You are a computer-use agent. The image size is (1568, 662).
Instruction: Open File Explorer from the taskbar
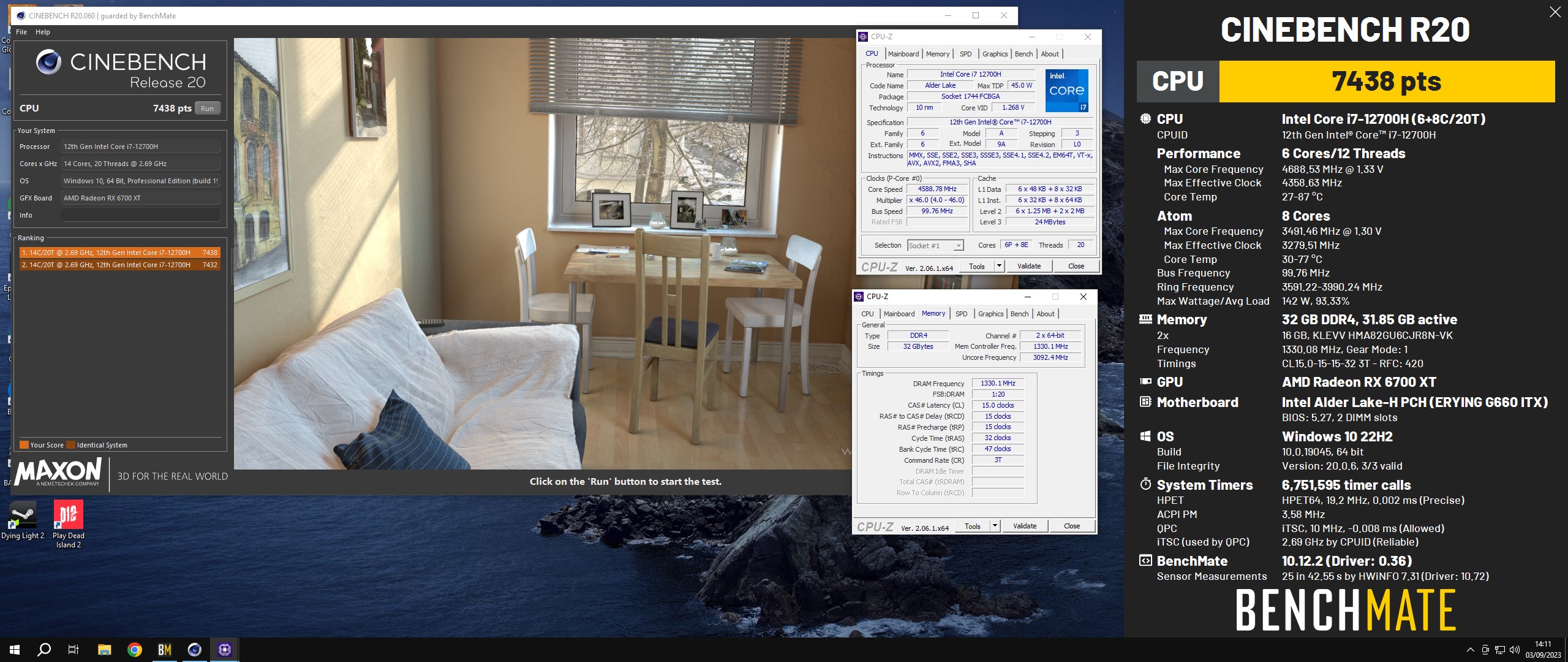(104, 650)
